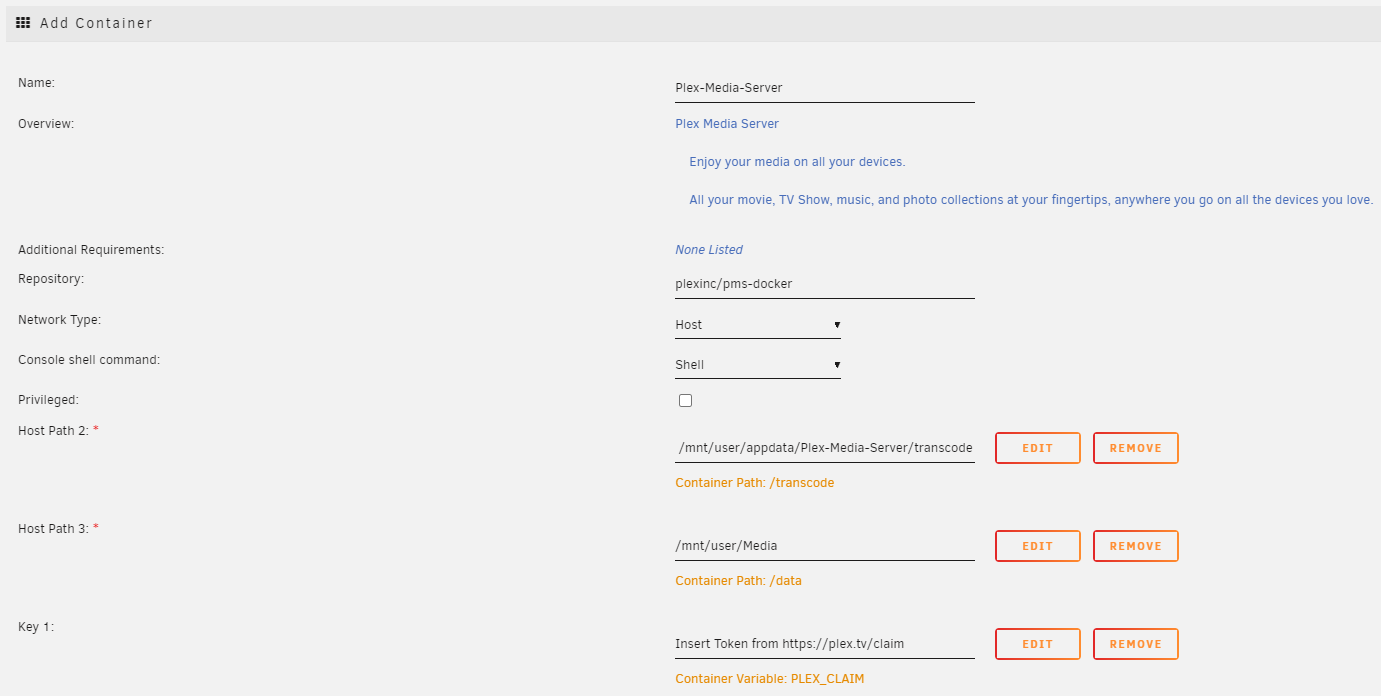Image resolution: width=1381 pixels, height=696 pixels.
Task: Click the All your movie, TV Show description line
Action: (1031, 200)
